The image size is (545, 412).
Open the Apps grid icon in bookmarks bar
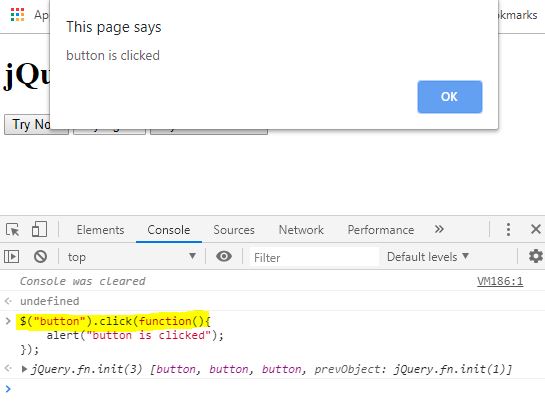[17, 15]
